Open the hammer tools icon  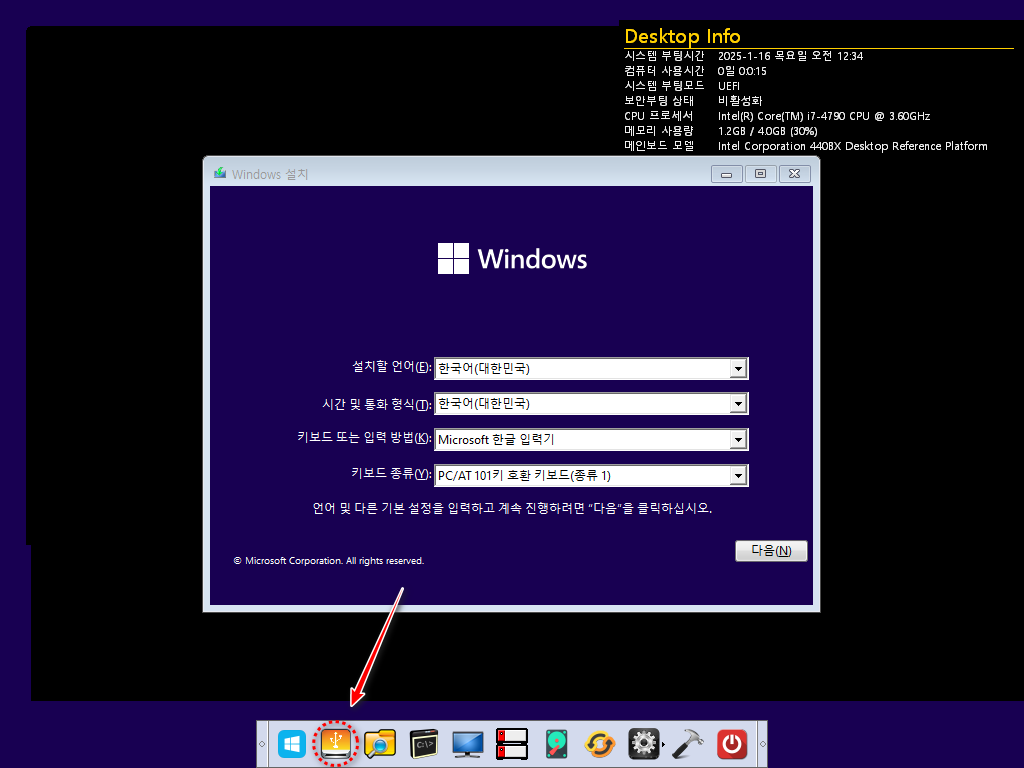coord(688,744)
